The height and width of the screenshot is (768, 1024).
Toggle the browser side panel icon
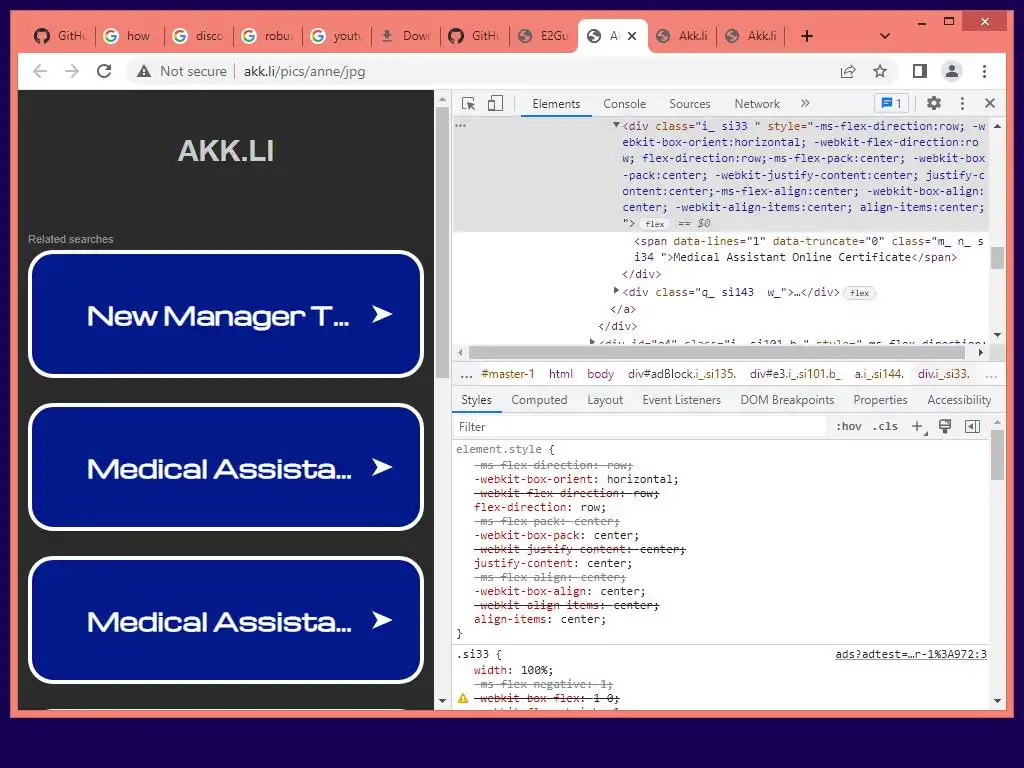point(920,71)
